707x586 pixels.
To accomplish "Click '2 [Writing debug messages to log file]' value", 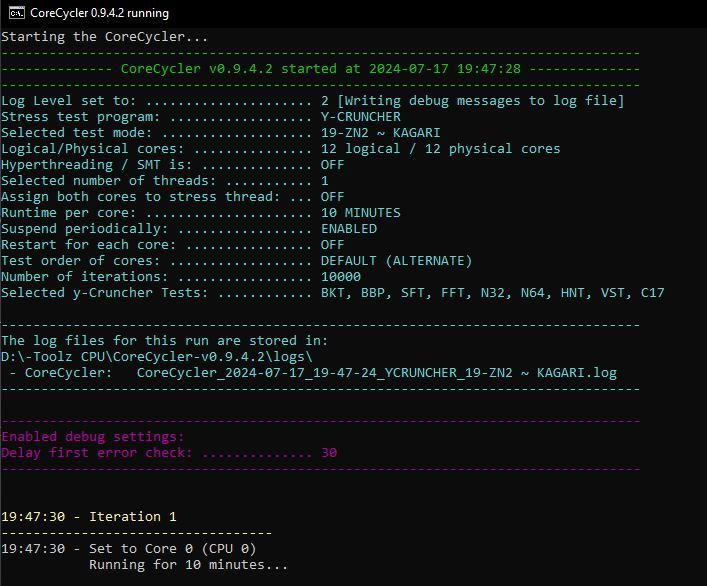I will (x=473, y=101).
